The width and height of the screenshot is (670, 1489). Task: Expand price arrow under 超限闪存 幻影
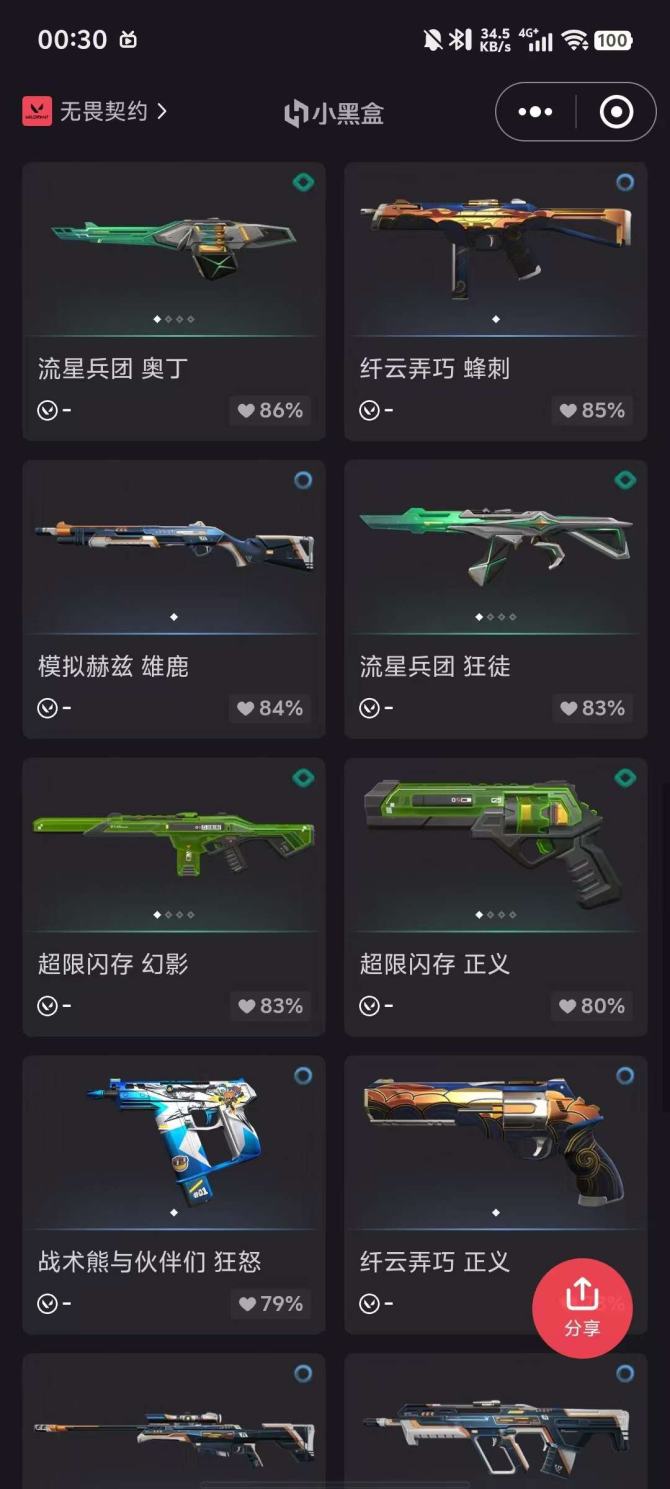47,1006
